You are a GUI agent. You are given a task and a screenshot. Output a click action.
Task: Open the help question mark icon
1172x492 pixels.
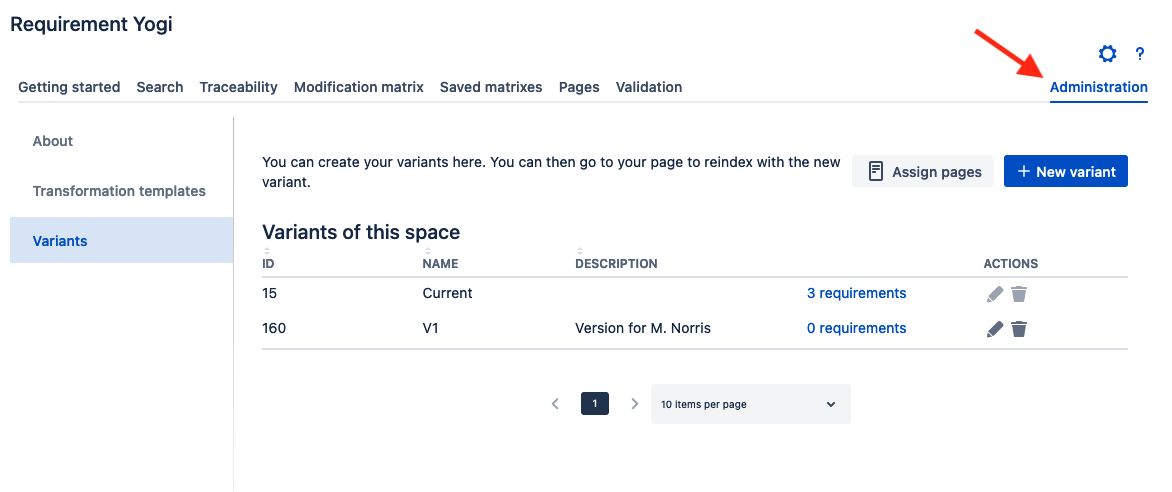(1139, 54)
